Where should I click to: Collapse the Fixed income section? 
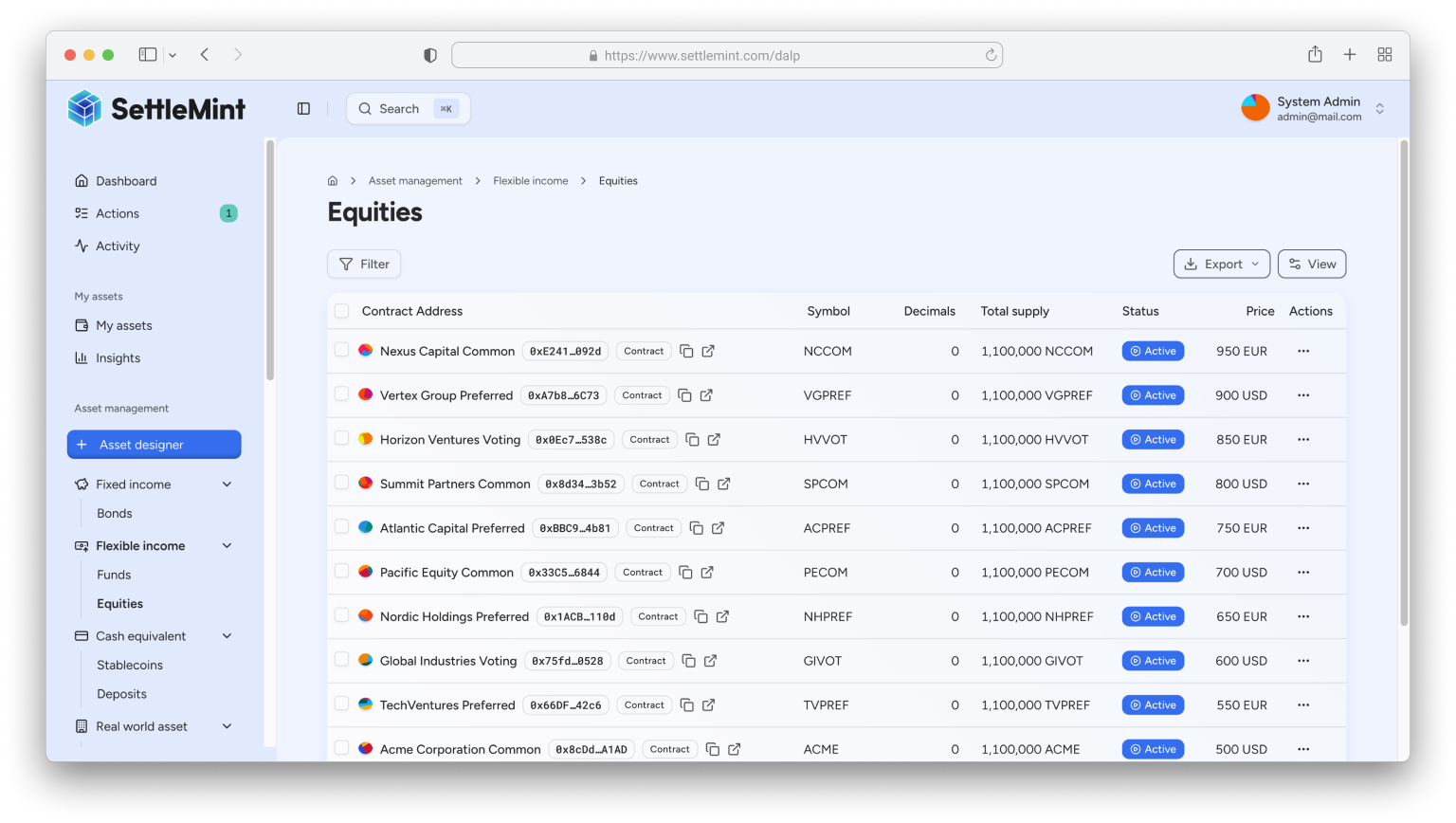[x=226, y=484]
